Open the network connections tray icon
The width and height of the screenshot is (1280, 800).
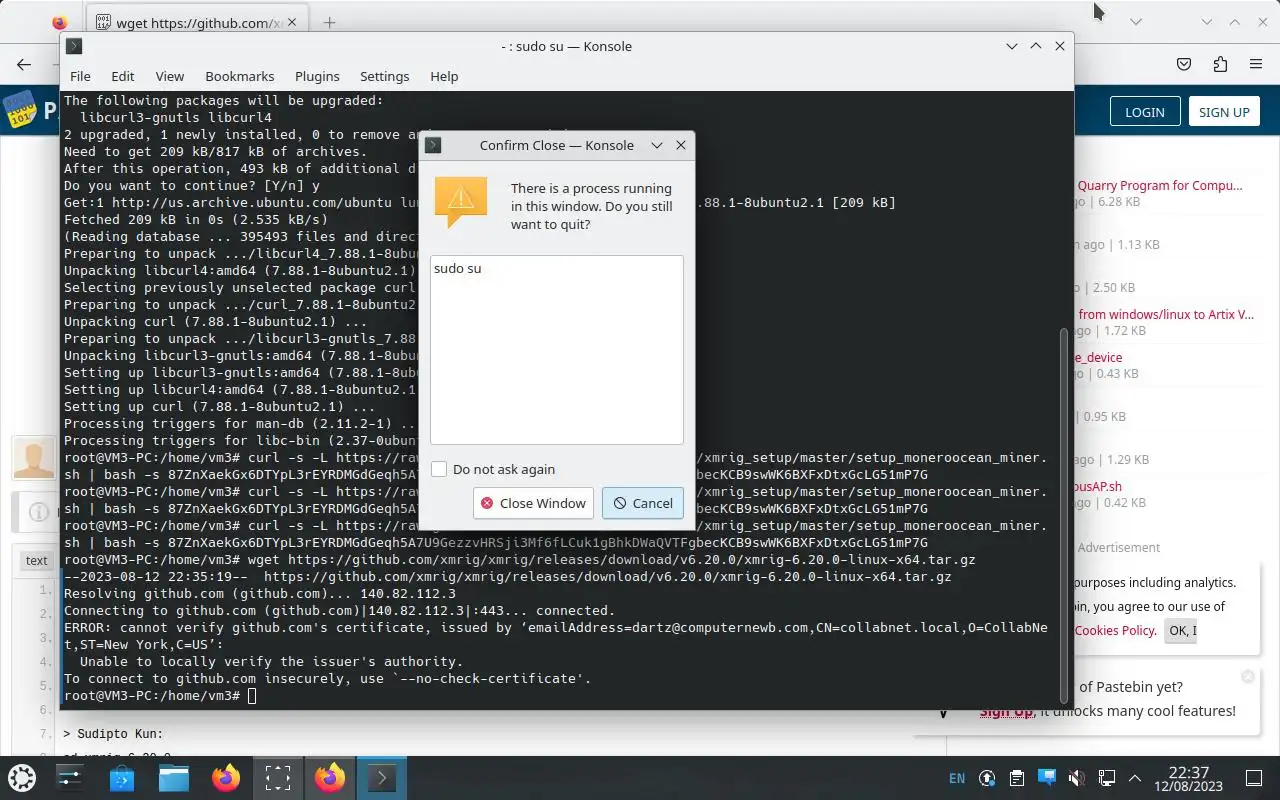(1107, 778)
